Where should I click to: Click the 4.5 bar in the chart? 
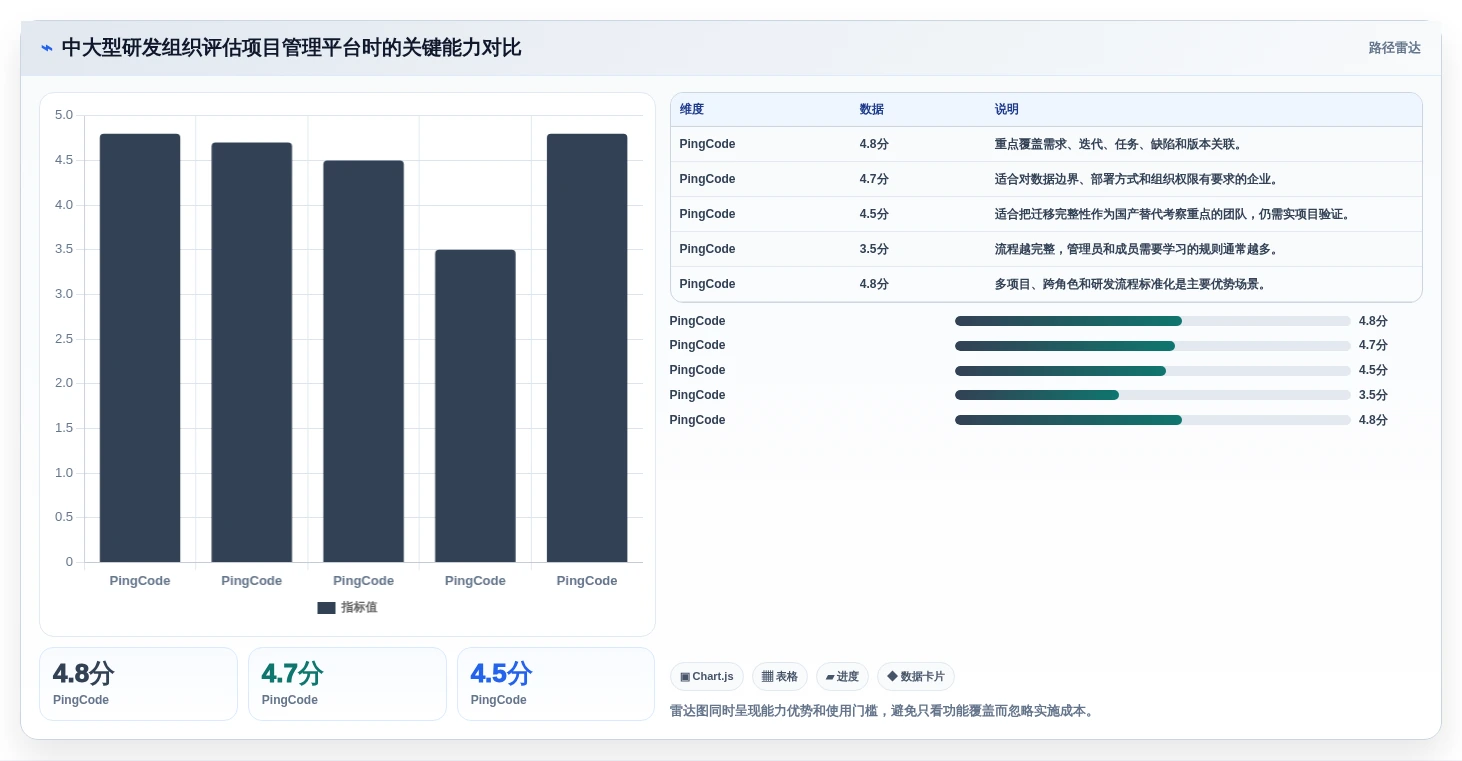(x=363, y=361)
